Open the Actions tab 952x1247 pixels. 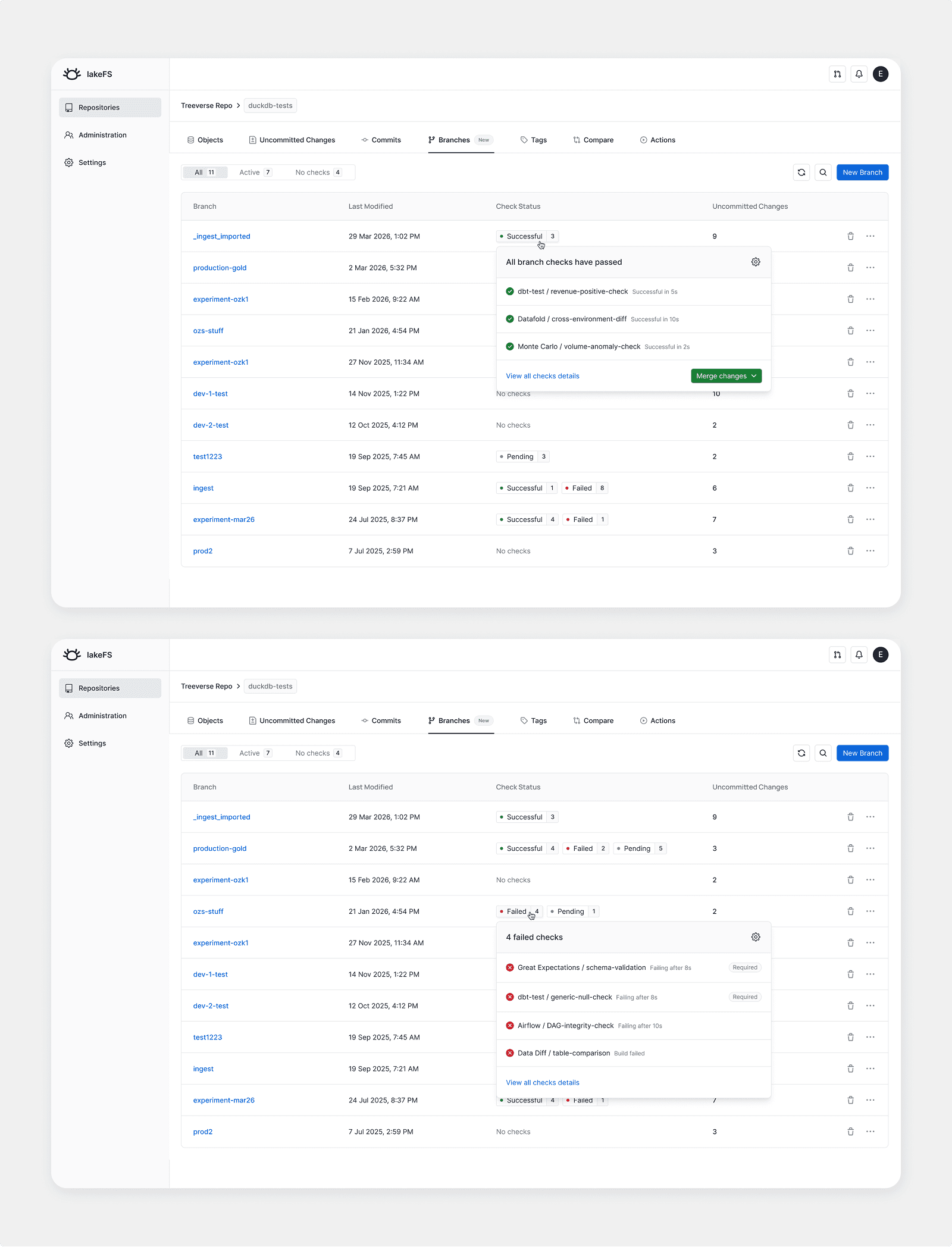(x=657, y=140)
